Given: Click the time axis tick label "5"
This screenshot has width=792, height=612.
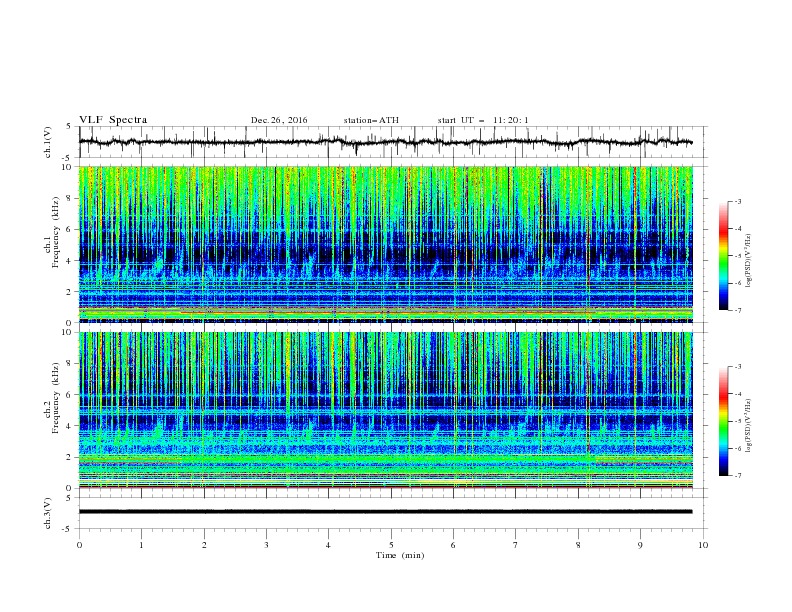Looking at the screenshot, I should point(391,545).
